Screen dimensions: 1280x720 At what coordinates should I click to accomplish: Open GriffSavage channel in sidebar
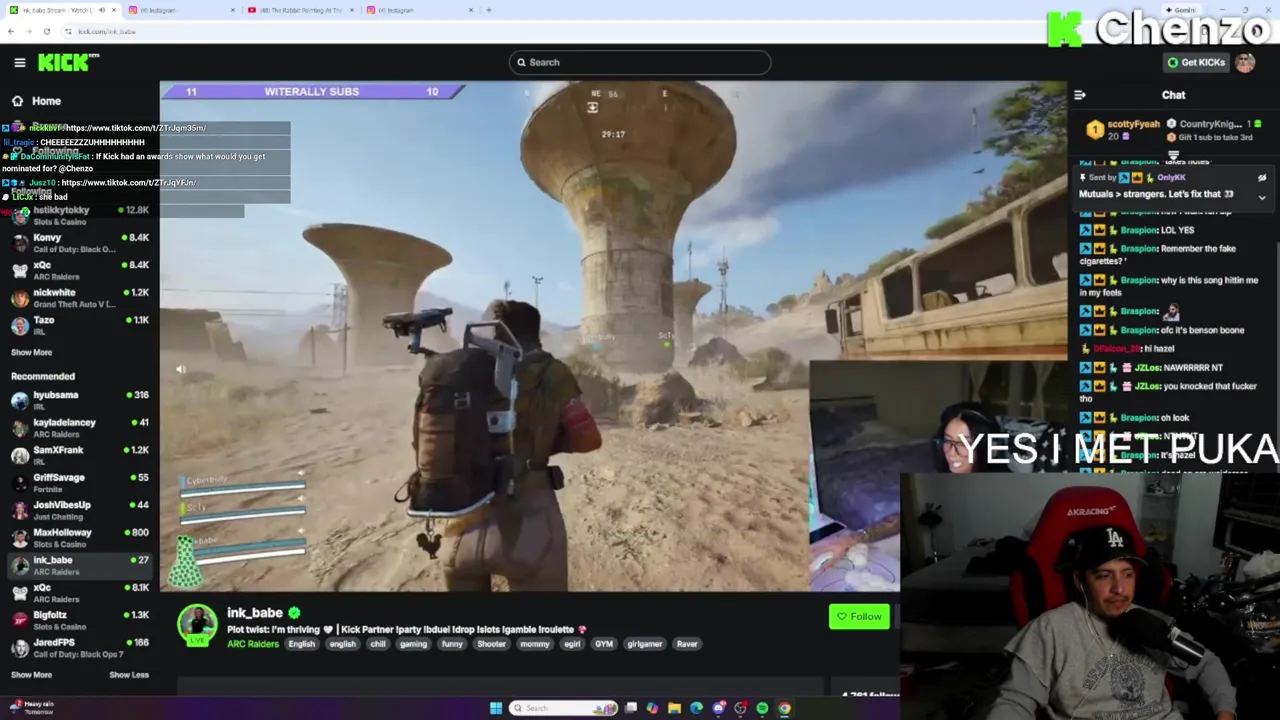coord(80,483)
